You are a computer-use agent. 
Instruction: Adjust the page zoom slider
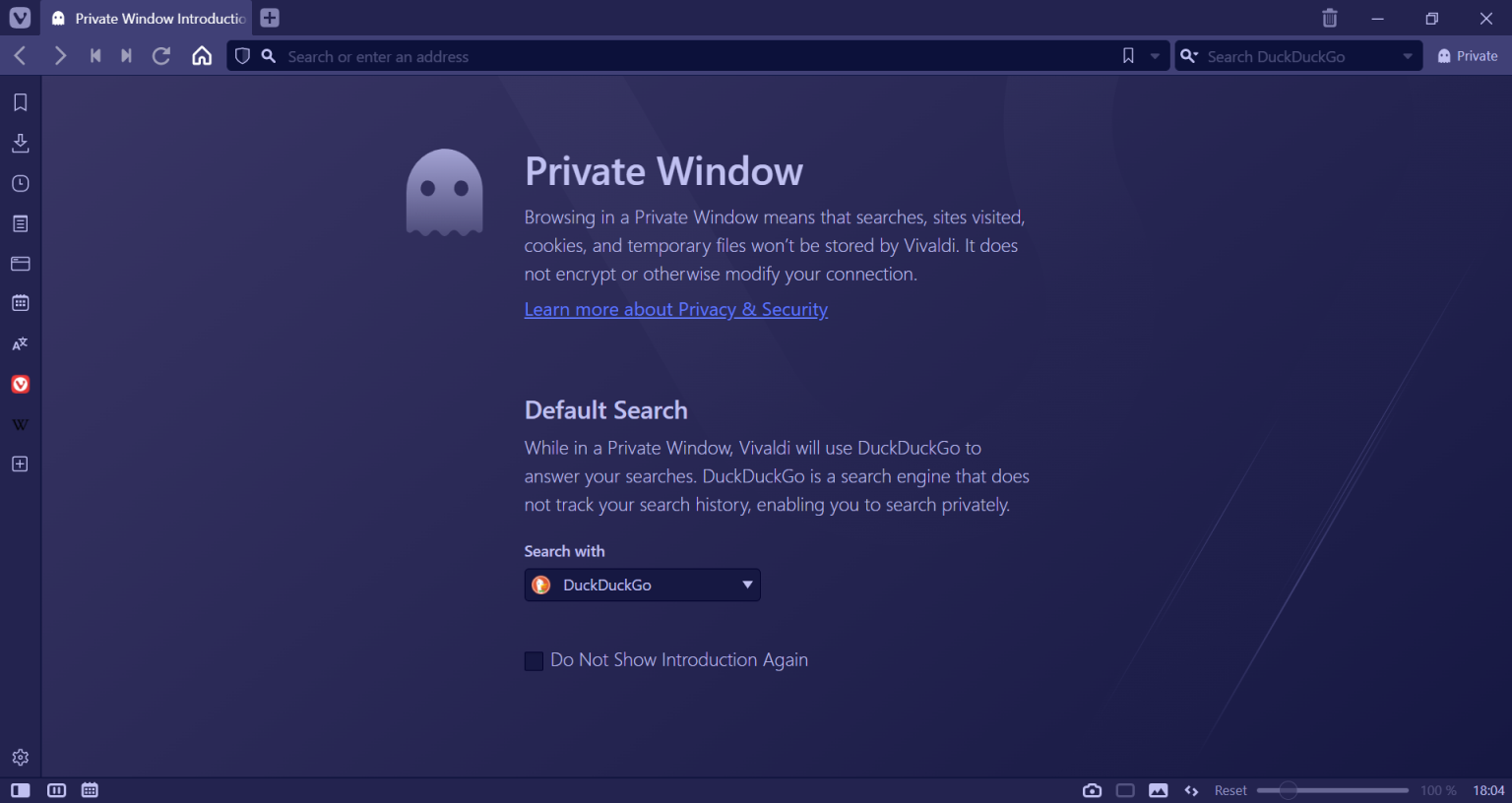[1288, 790]
